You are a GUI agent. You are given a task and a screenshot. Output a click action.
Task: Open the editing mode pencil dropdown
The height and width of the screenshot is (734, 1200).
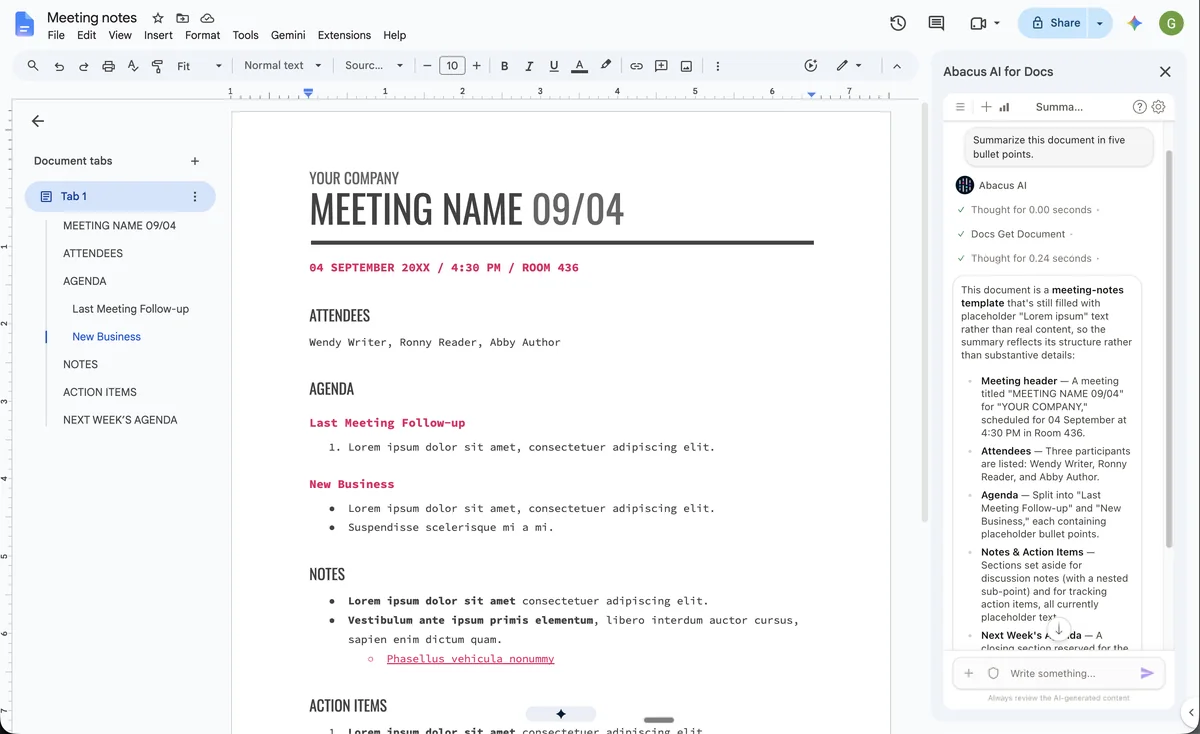pyautogui.click(x=849, y=66)
